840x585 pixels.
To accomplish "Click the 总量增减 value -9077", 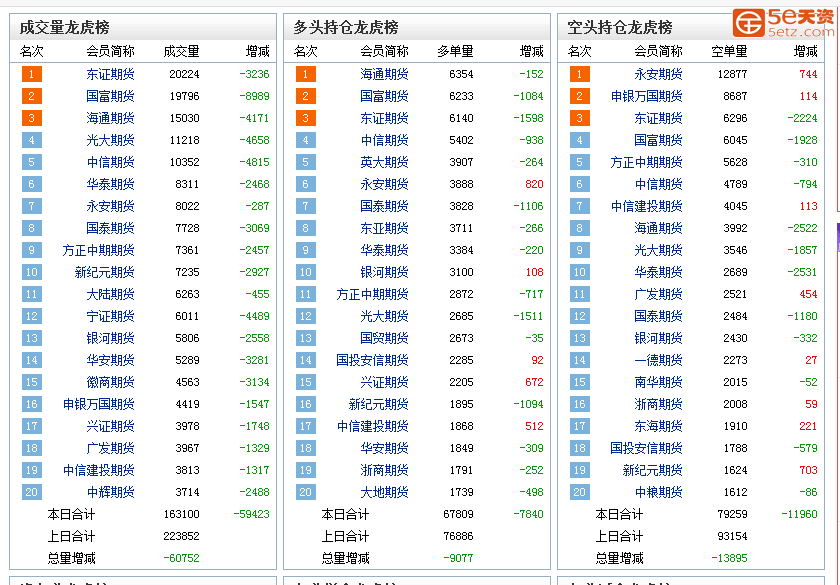I will tap(458, 558).
